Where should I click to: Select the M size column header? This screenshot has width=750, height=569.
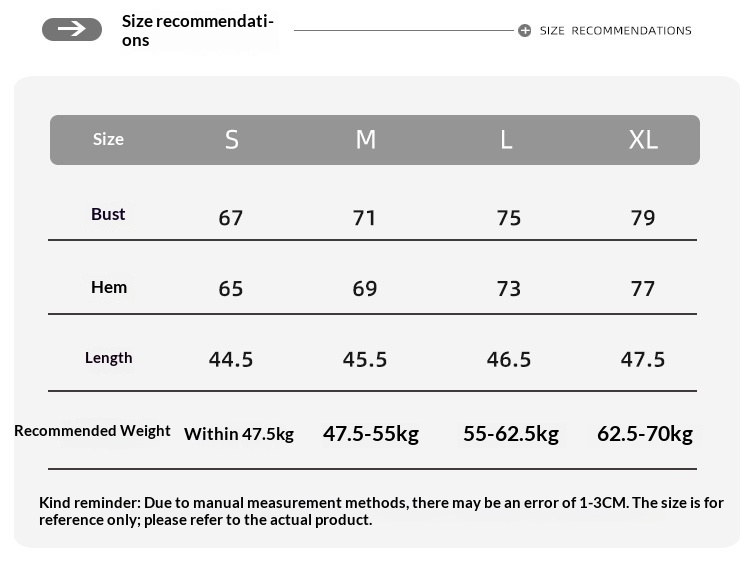(x=365, y=140)
